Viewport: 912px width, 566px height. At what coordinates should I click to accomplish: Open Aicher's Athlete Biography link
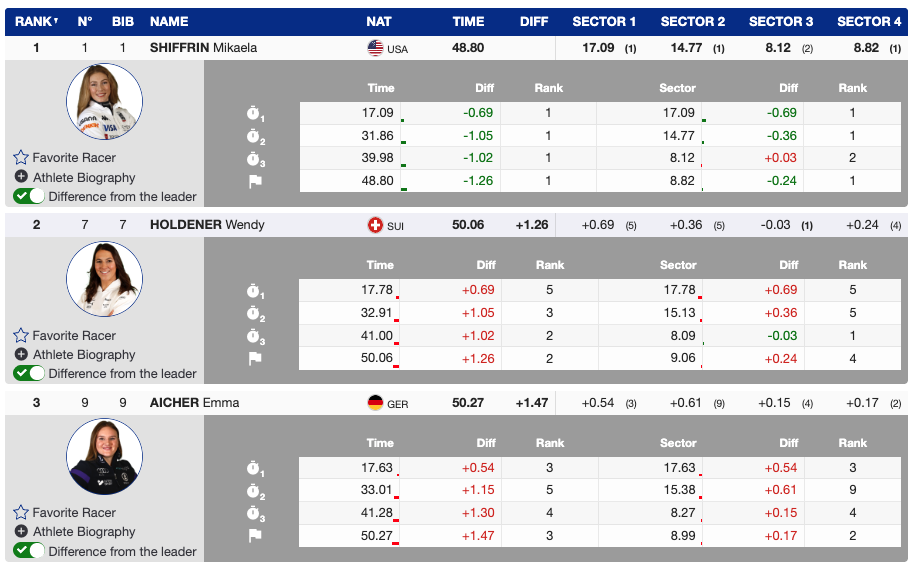(x=84, y=532)
